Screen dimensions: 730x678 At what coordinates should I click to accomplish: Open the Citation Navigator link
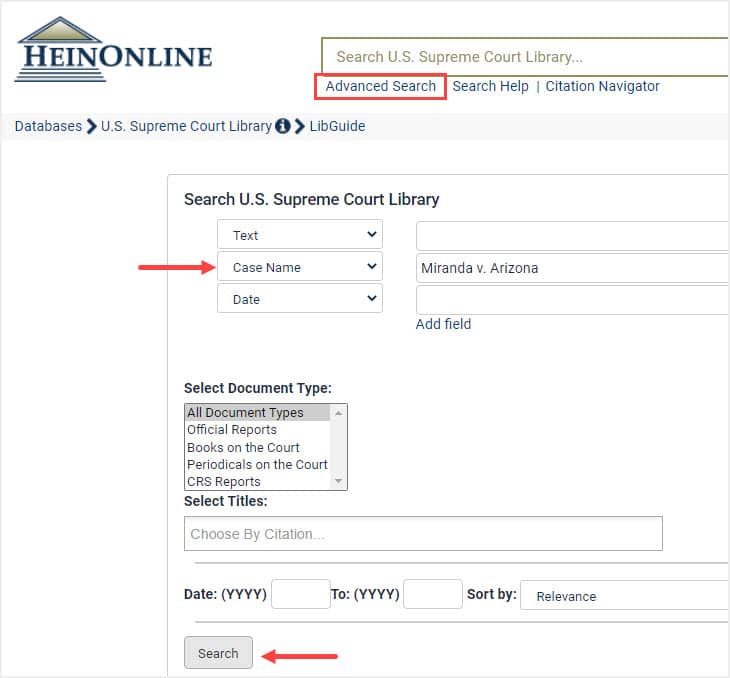click(x=602, y=86)
